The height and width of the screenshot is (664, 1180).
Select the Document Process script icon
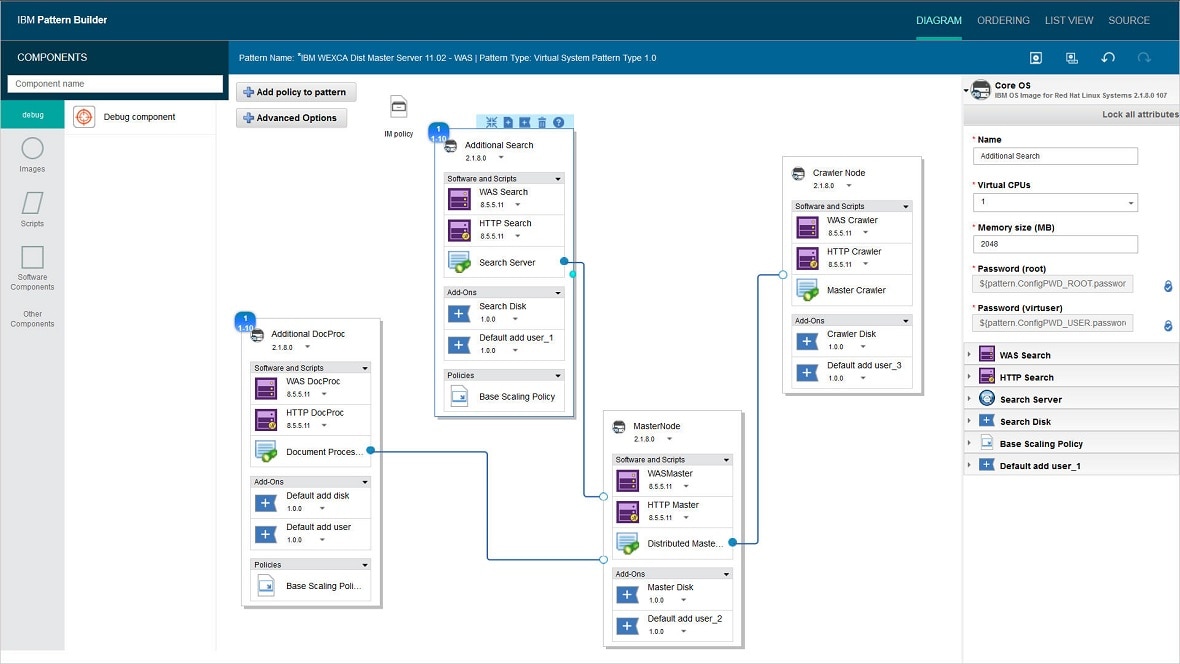coord(266,452)
